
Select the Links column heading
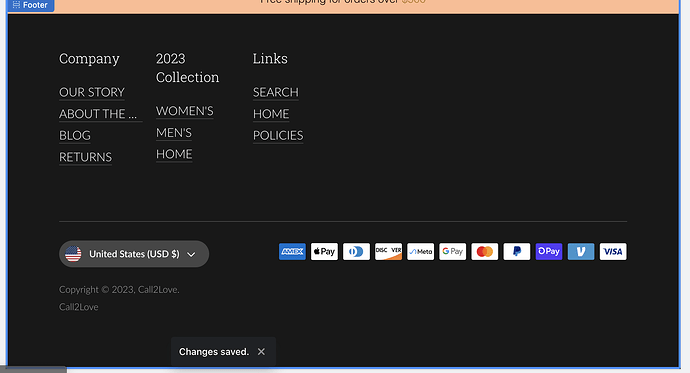coord(270,59)
